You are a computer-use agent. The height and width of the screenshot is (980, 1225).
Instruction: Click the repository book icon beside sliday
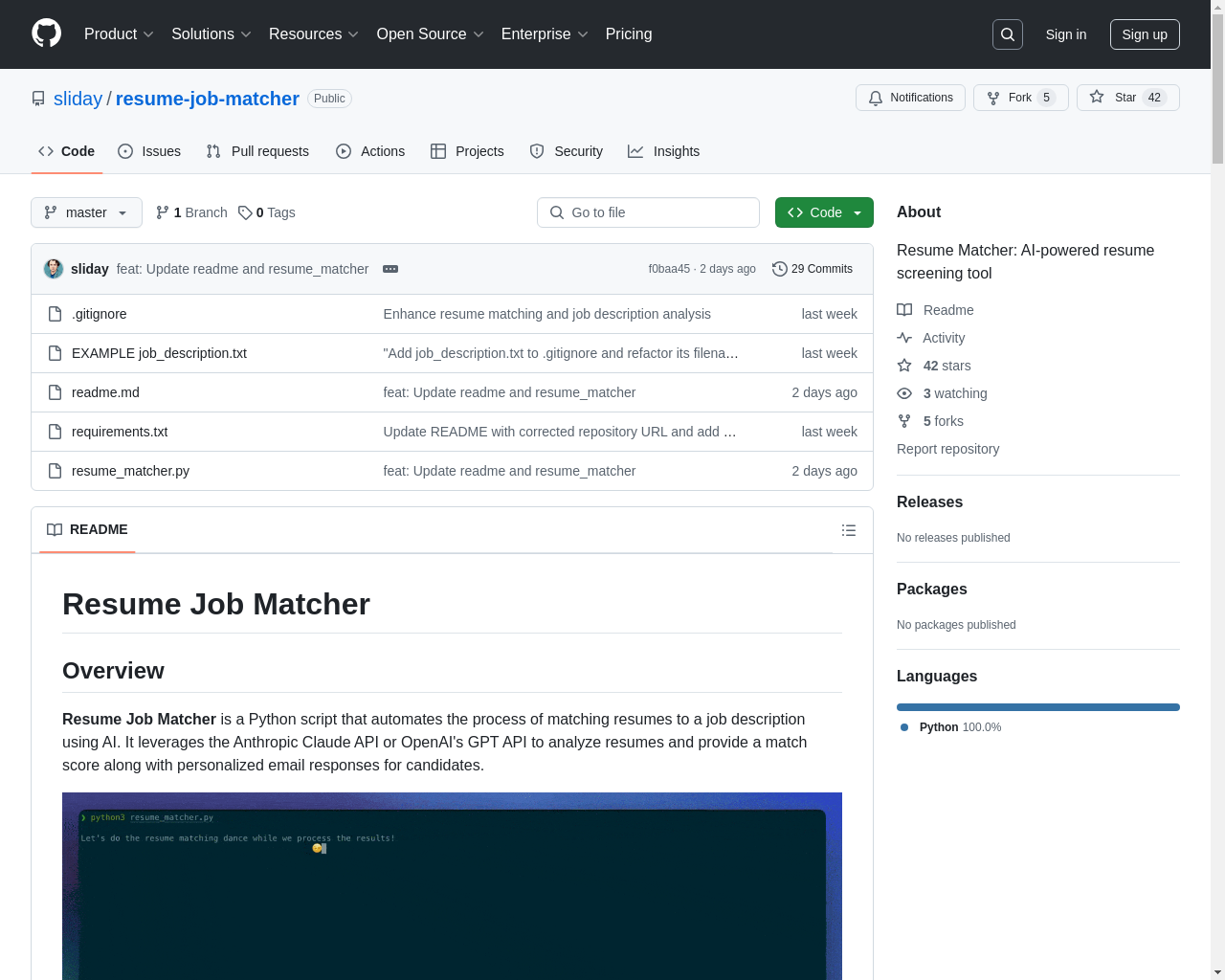pyautogui.click(x=38, y=99)
